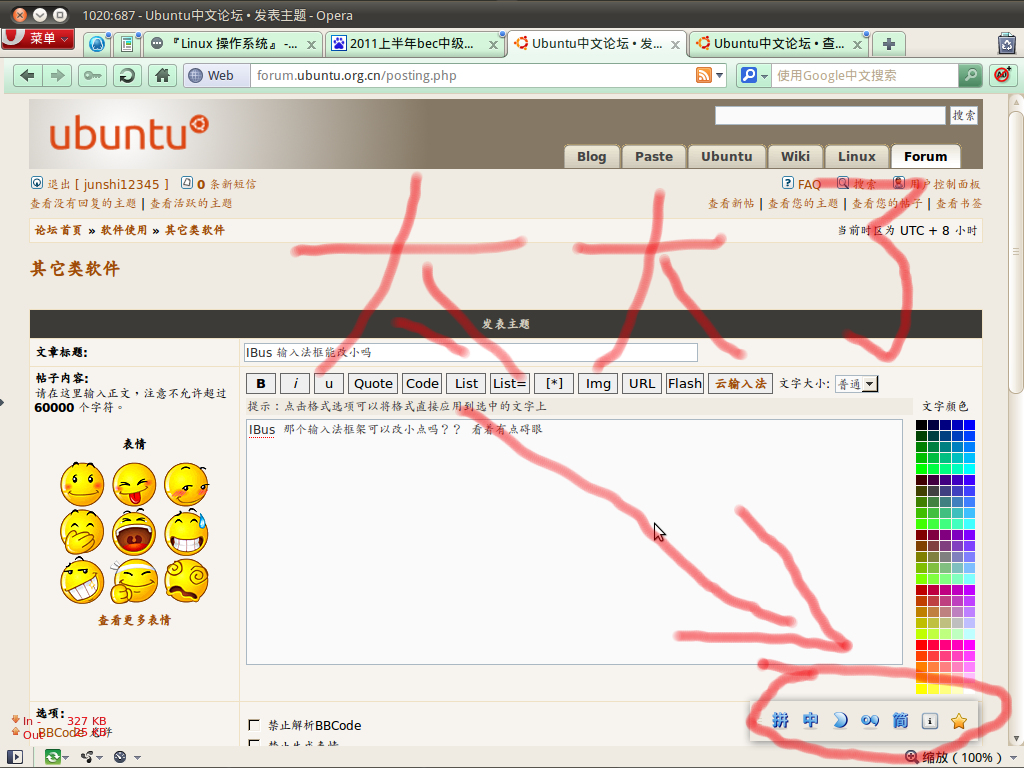Image resolution: width=1024 pixels, height=768 pixels.
Task: Click the 论坛首页 breadcrumb link
Action: point(58,231)
